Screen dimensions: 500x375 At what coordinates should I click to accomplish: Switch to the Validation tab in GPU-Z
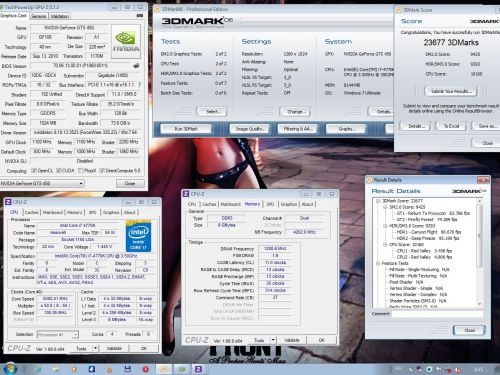tap(60, 16)
